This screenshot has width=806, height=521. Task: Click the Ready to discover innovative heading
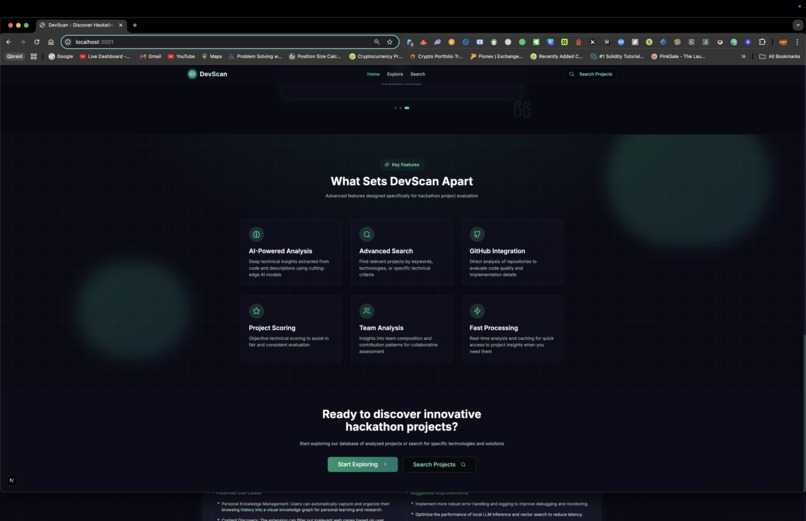pos(402,420)
